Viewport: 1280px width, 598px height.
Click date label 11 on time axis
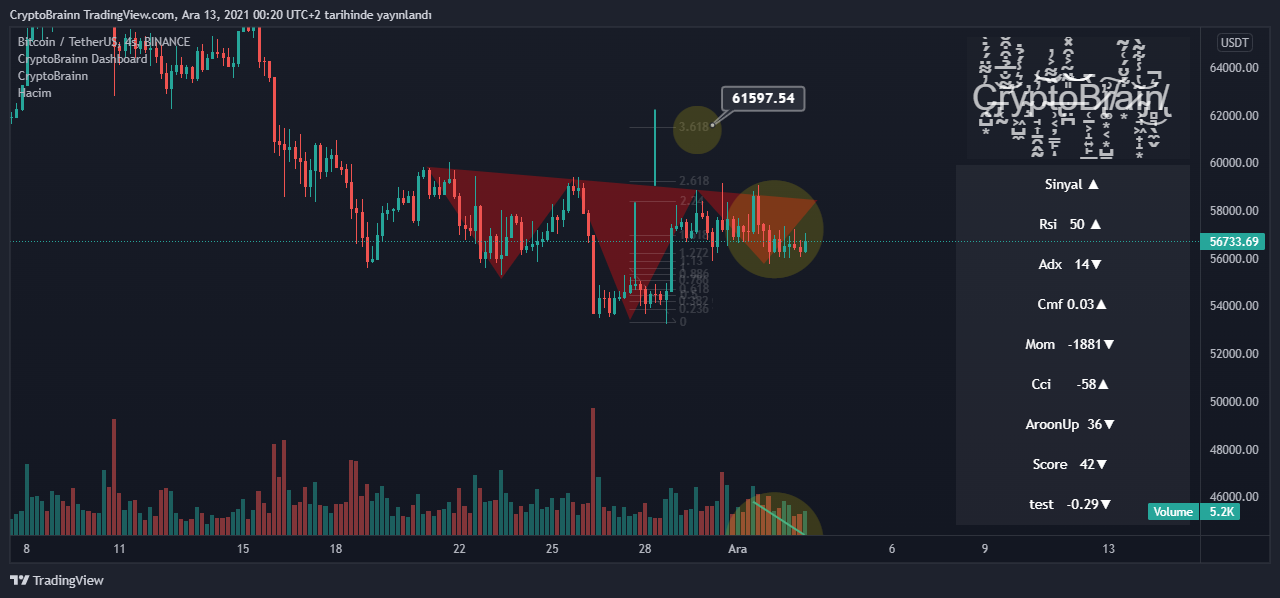119,549
